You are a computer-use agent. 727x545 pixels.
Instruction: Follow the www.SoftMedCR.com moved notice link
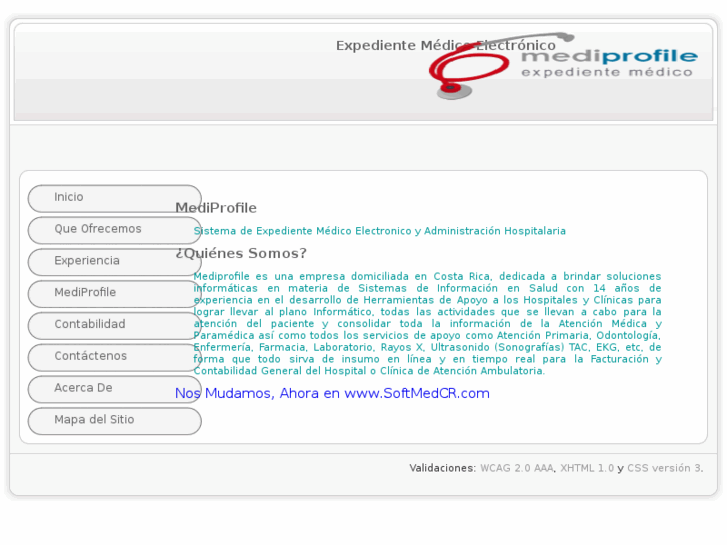[332, 393]
